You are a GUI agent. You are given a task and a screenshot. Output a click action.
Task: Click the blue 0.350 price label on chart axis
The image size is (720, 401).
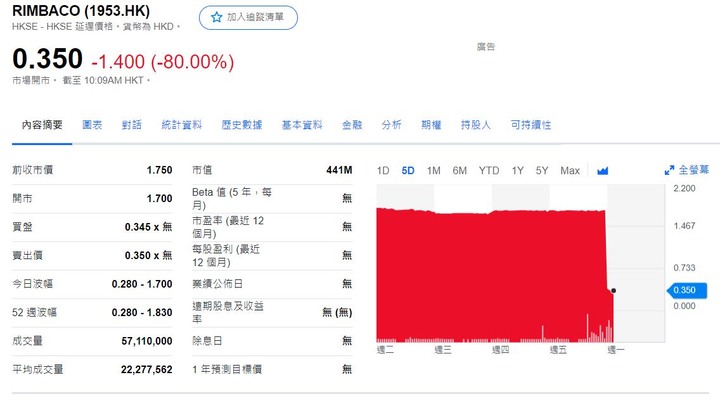[686, 290]
